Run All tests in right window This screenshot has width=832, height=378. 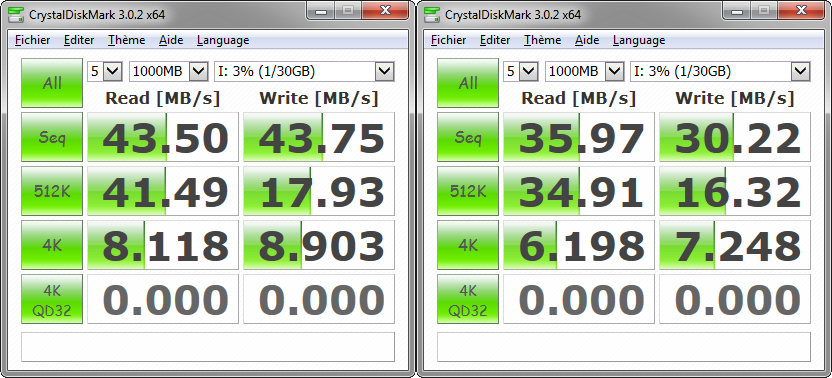[x=468, y=83]
